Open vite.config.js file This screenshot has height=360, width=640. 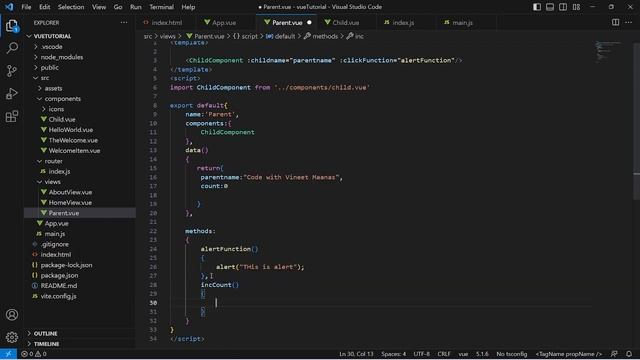tap(58, 296)
